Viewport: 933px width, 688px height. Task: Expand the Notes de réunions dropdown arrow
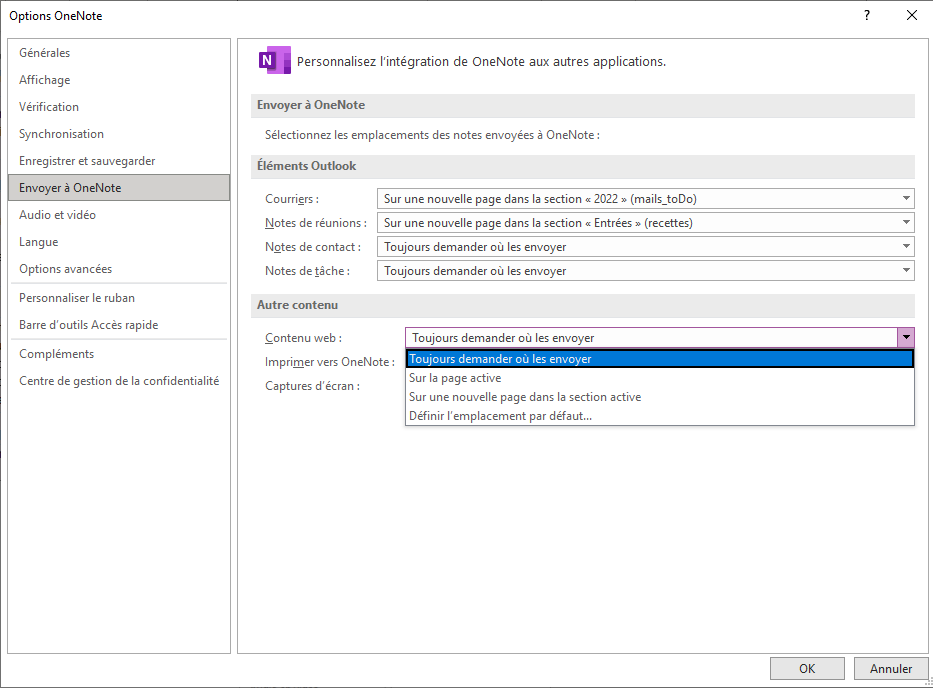906,223
